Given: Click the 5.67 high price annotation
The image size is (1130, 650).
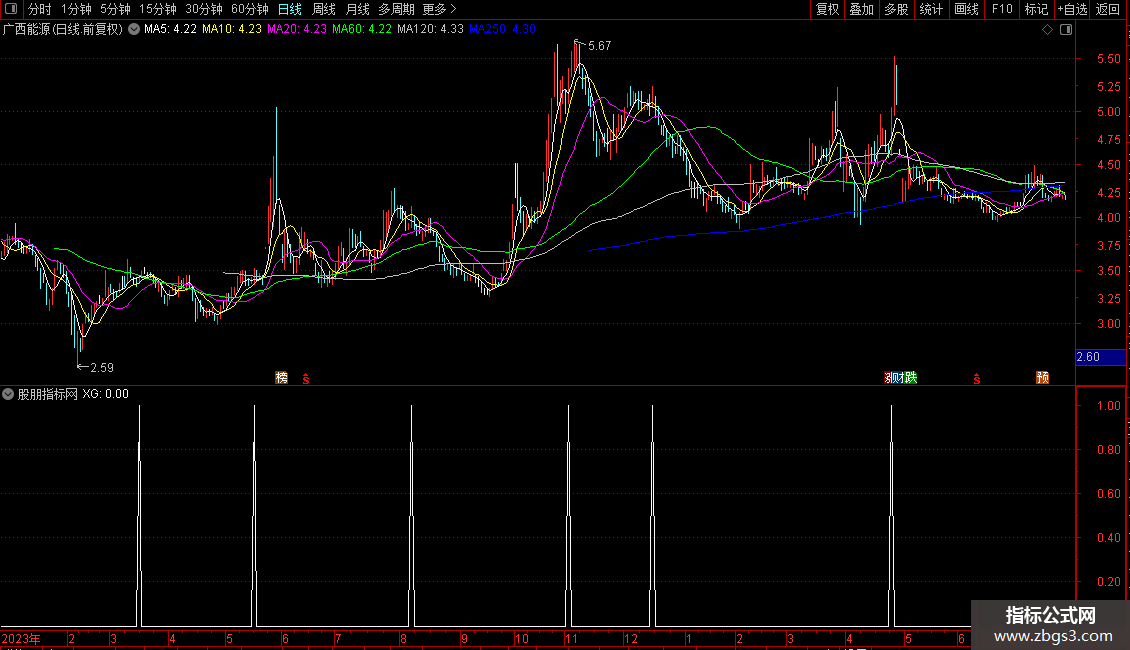Looking at the screenshot, I should pos(600,46).
